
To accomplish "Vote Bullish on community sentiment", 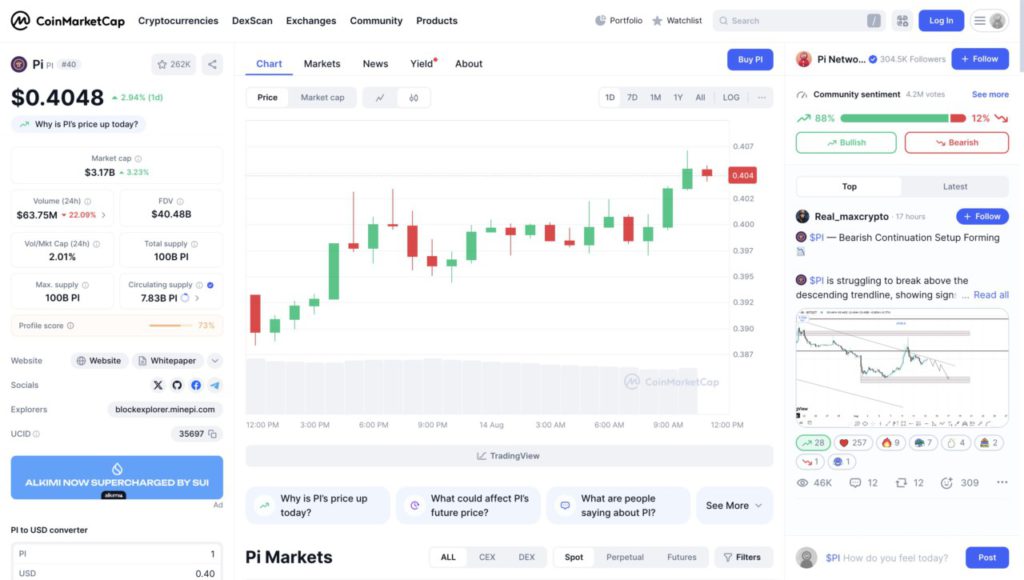I will [x=846, y=143].
